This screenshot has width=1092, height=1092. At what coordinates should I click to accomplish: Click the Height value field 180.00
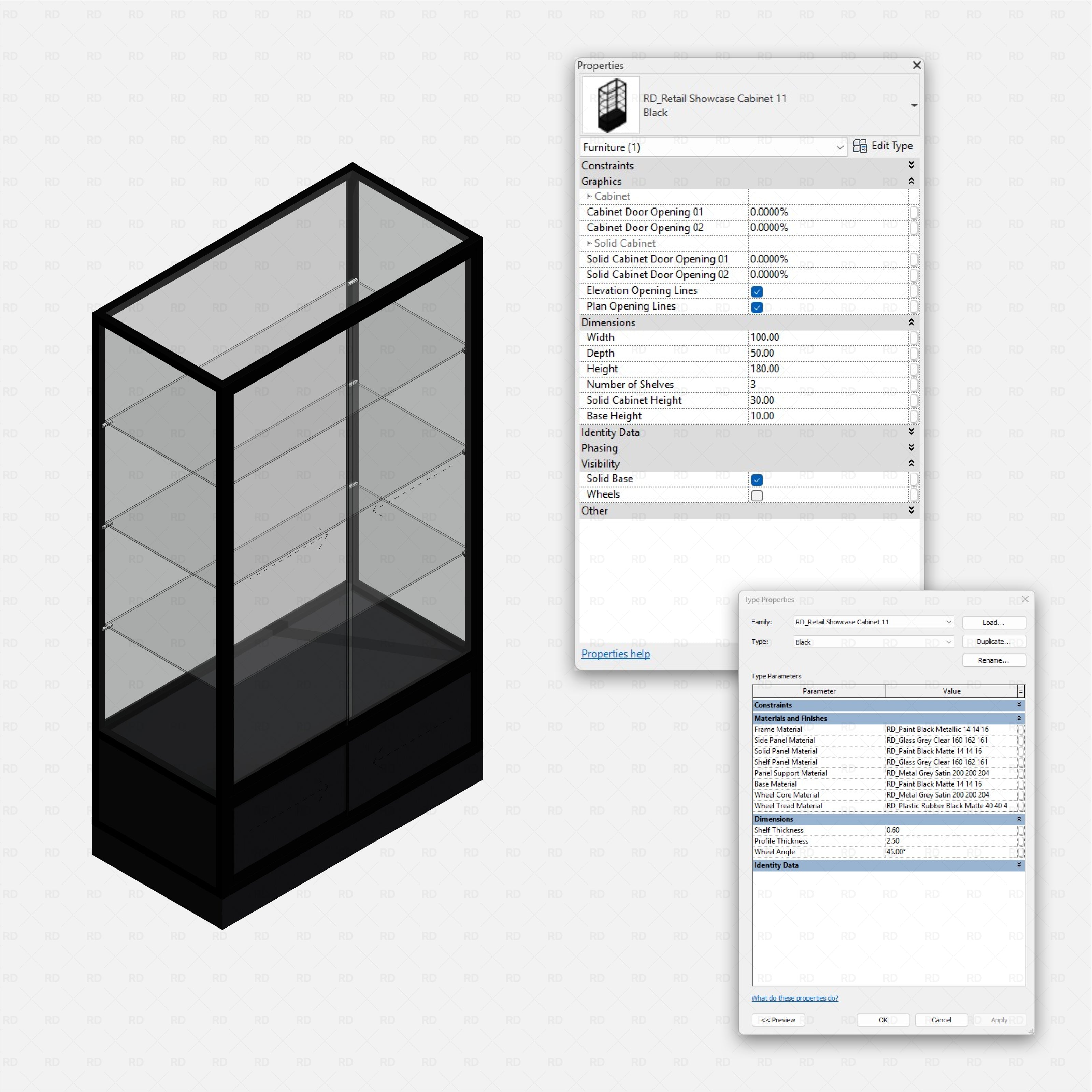click(828, 369)
